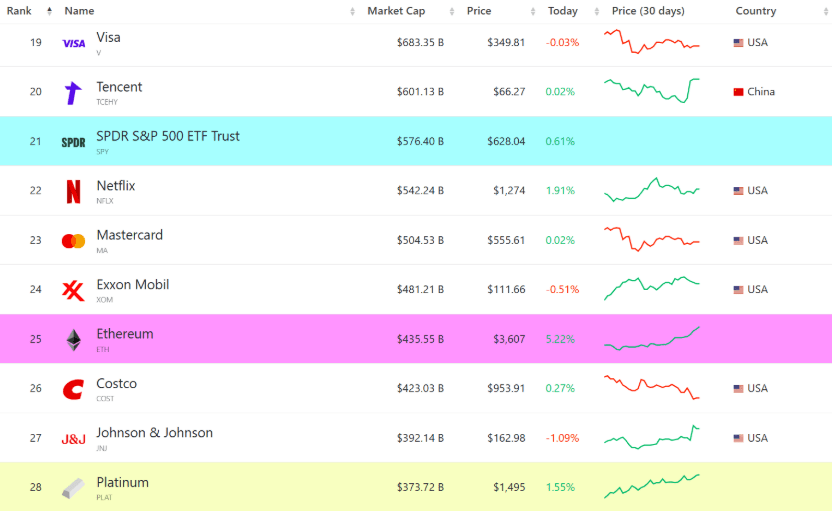
Task: Sort the table by Rank column
Action: coord(20,11)
